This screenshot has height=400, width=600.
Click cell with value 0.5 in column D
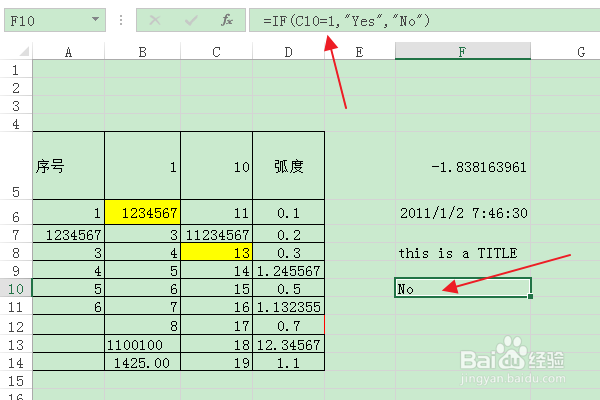pos(289,288)
